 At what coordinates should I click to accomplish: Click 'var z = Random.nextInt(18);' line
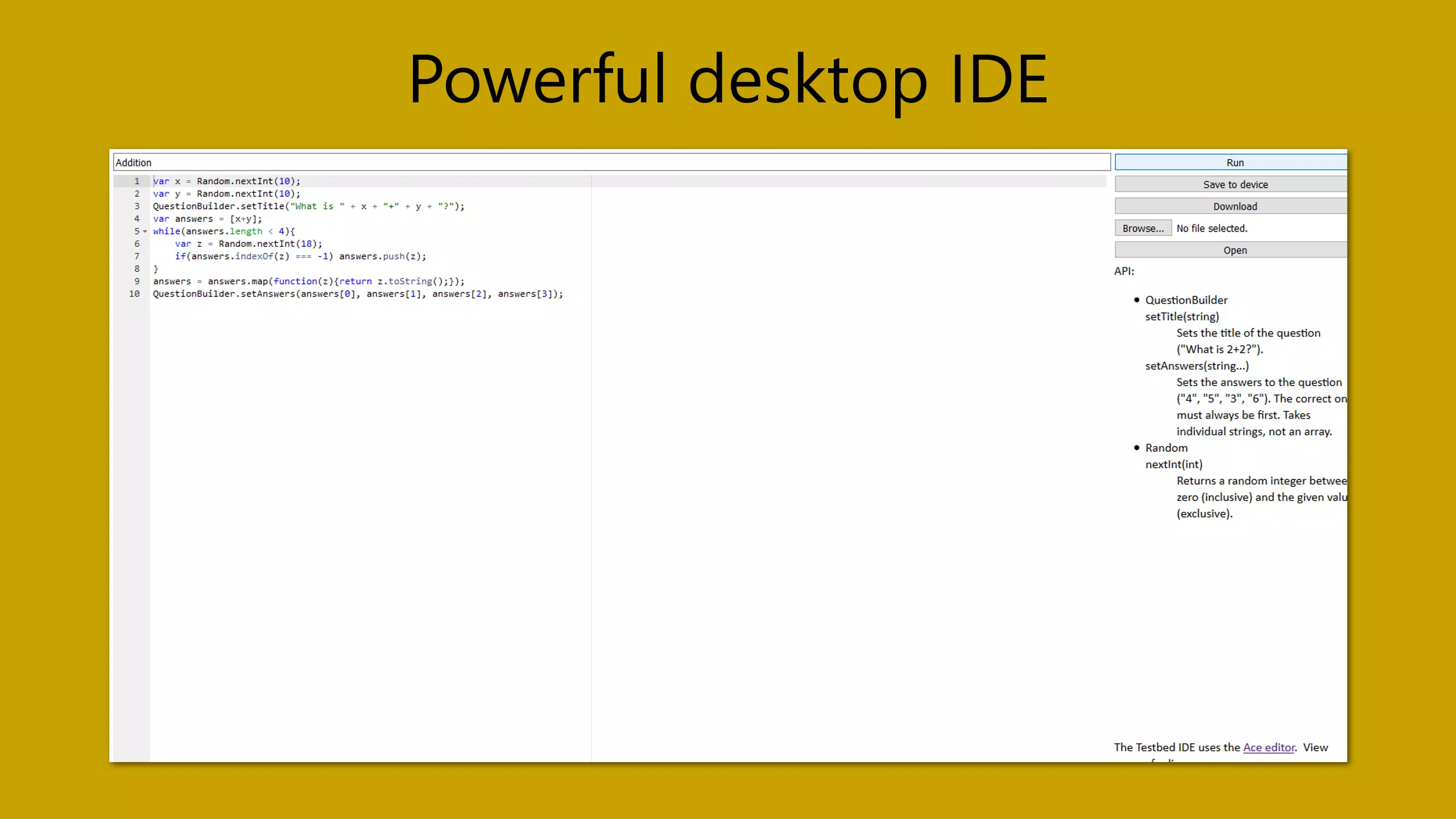click(x=249, y=243)
